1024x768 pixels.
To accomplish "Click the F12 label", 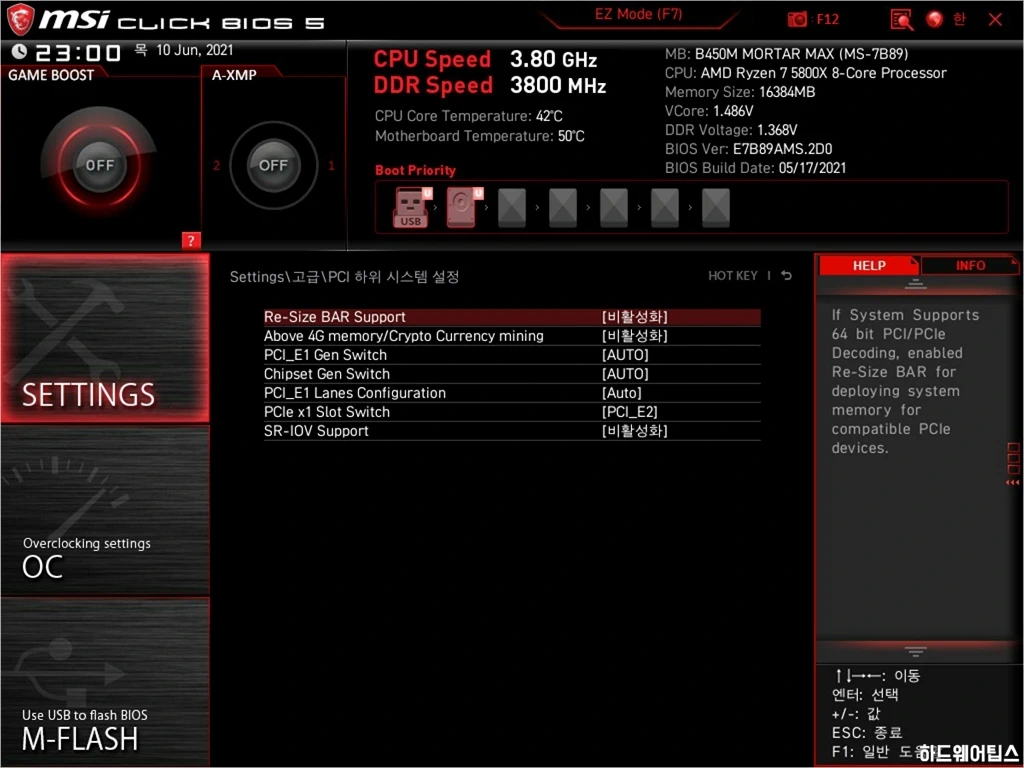I will click(x=827, y=19).
